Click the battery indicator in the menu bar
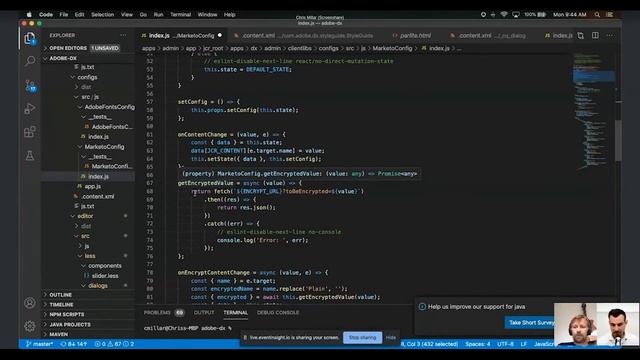The width and height of the screenshot is (640, 360). coord(535,14)
